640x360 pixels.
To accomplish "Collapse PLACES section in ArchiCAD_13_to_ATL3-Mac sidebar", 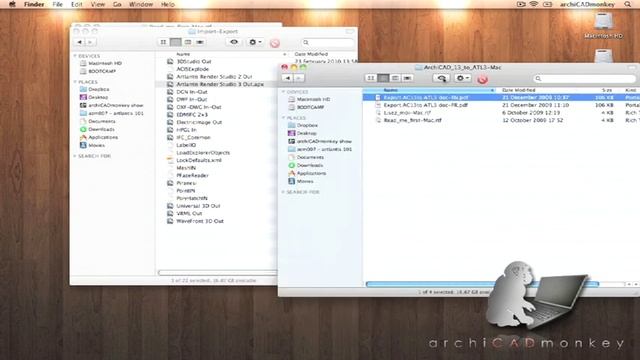I will 284,118.
